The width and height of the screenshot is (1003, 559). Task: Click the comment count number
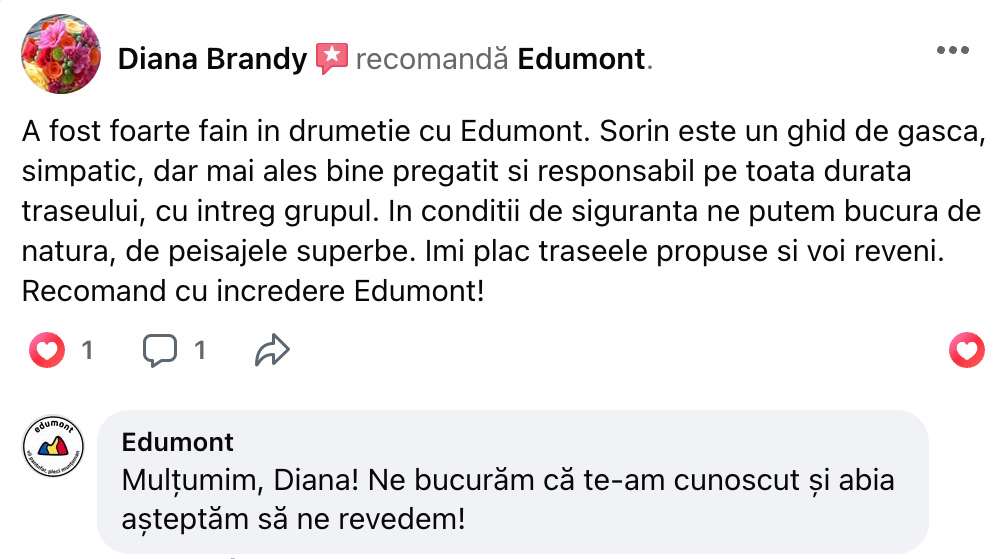(x=199, y=350)
